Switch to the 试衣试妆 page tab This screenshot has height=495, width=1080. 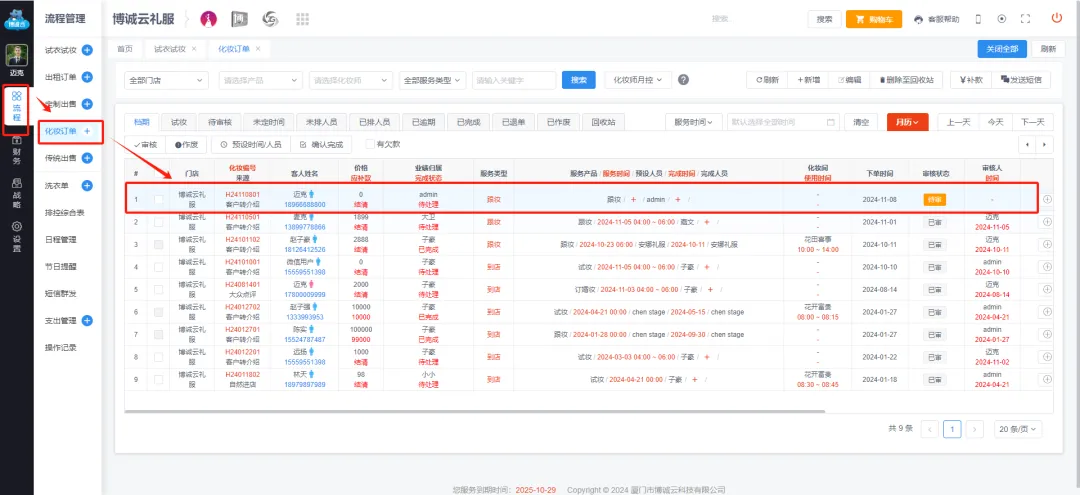[x=170, y=49]
